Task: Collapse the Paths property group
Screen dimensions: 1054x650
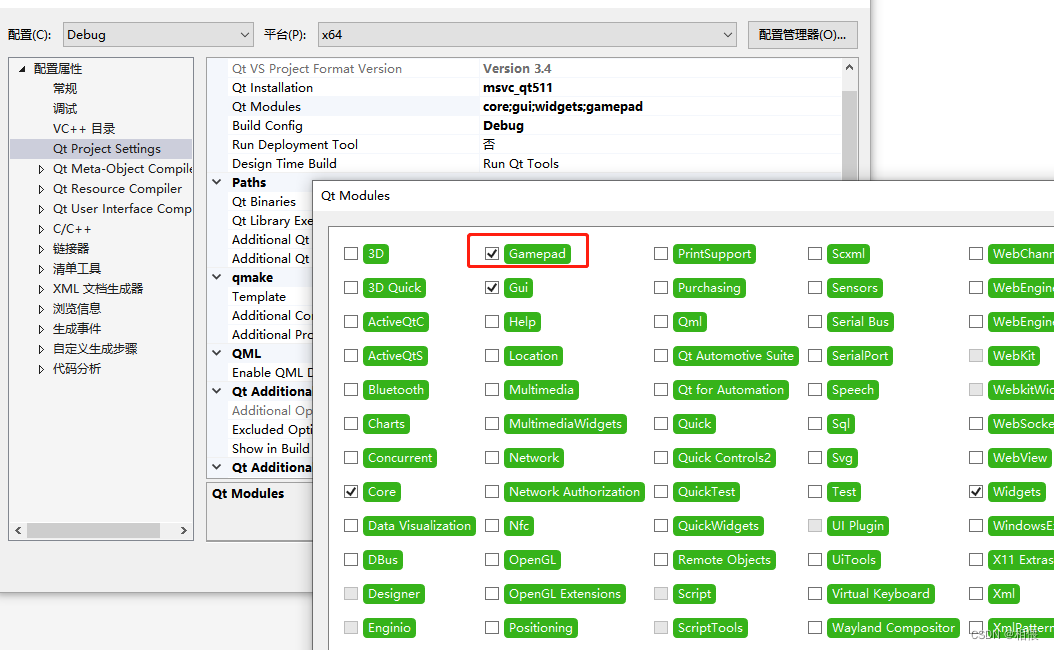Action: tap(216, 182)
